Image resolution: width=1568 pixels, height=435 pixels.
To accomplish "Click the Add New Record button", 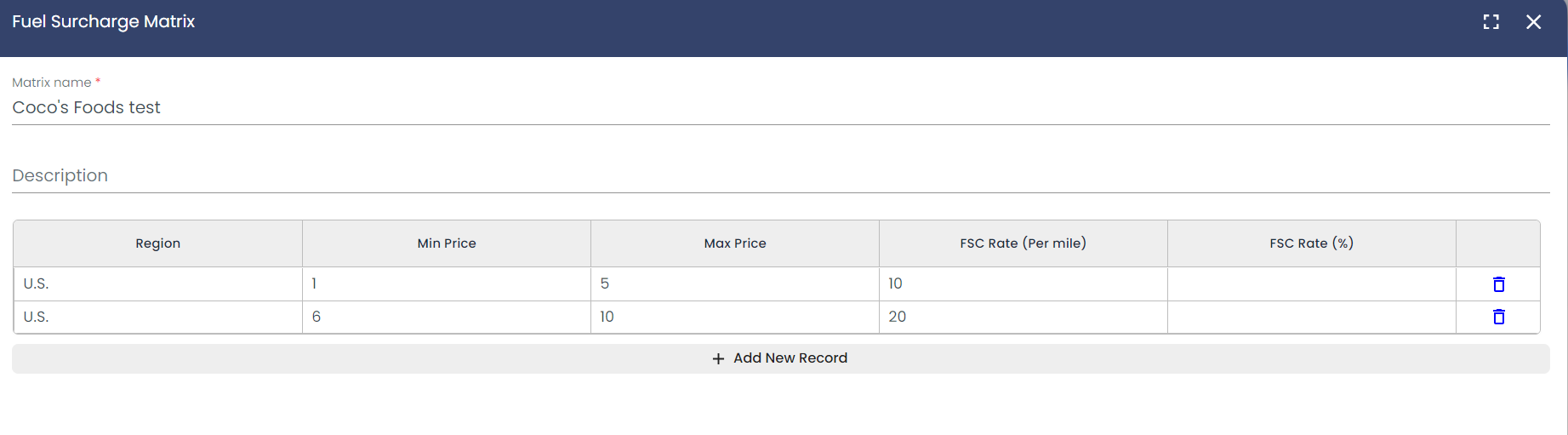I will click(x=780, y=358).
